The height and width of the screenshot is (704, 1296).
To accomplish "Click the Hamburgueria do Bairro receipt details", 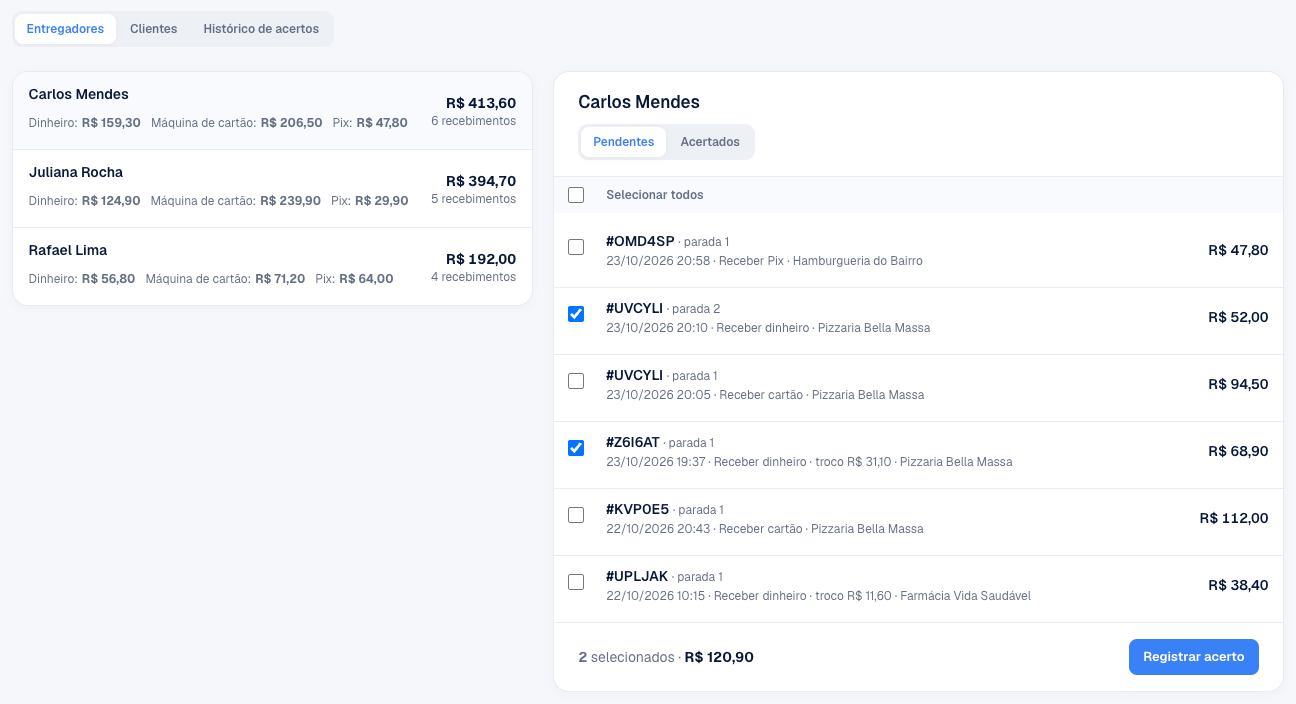I will pyautogui.click(x=764, y=261).
